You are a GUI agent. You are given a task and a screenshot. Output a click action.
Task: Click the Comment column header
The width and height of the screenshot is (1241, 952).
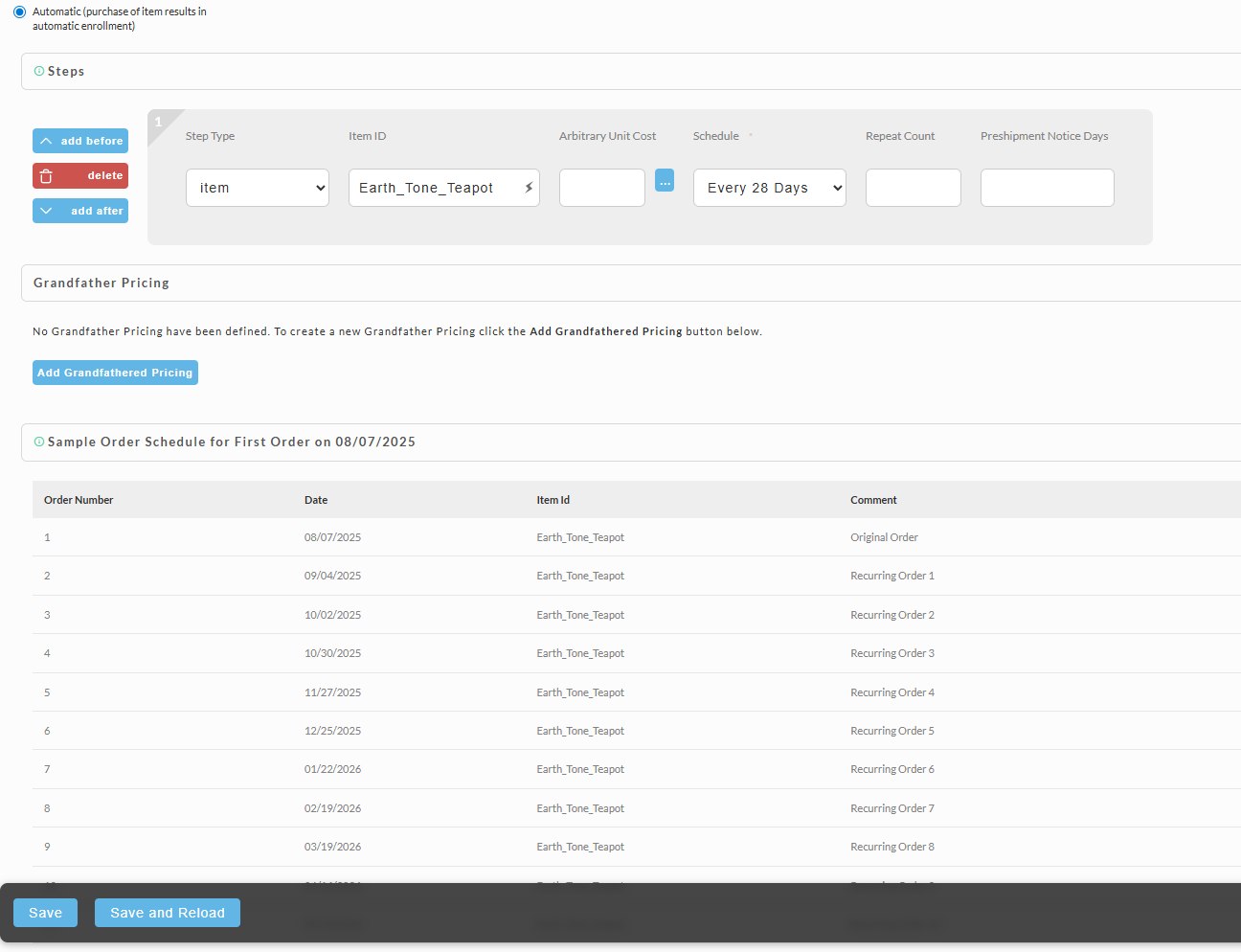(873, 500)
